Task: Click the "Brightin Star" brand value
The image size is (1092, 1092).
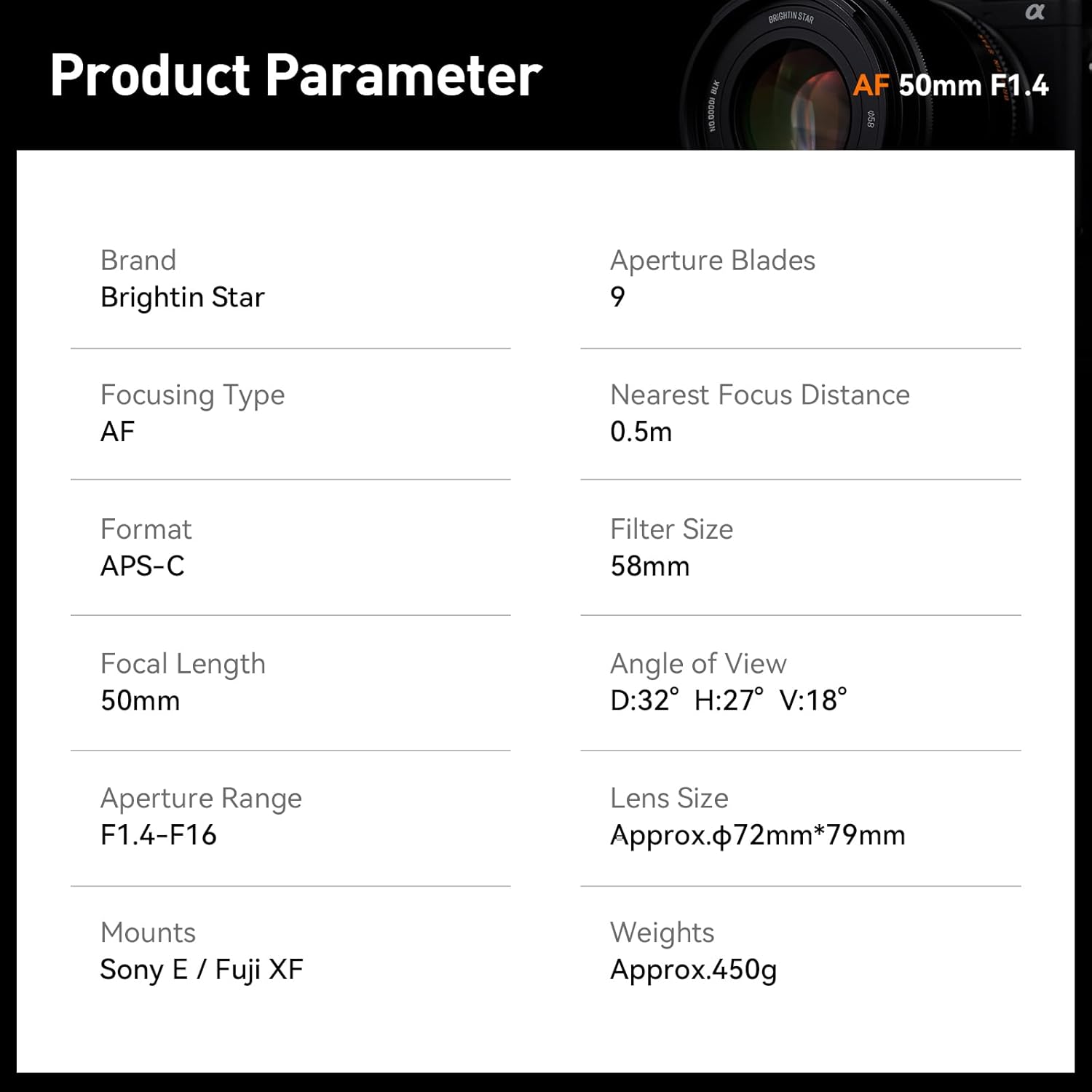Action: (x=182, y=297)
